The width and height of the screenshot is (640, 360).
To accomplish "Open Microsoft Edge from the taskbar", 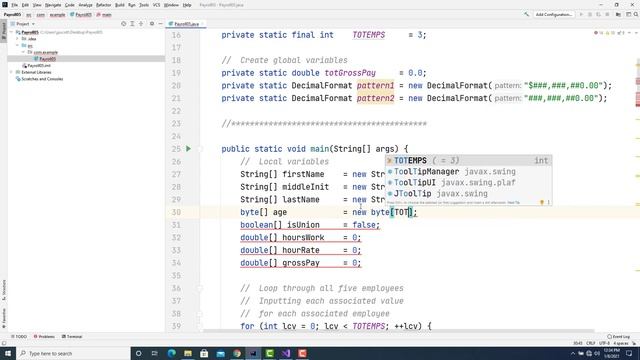I will pos(171,353).
